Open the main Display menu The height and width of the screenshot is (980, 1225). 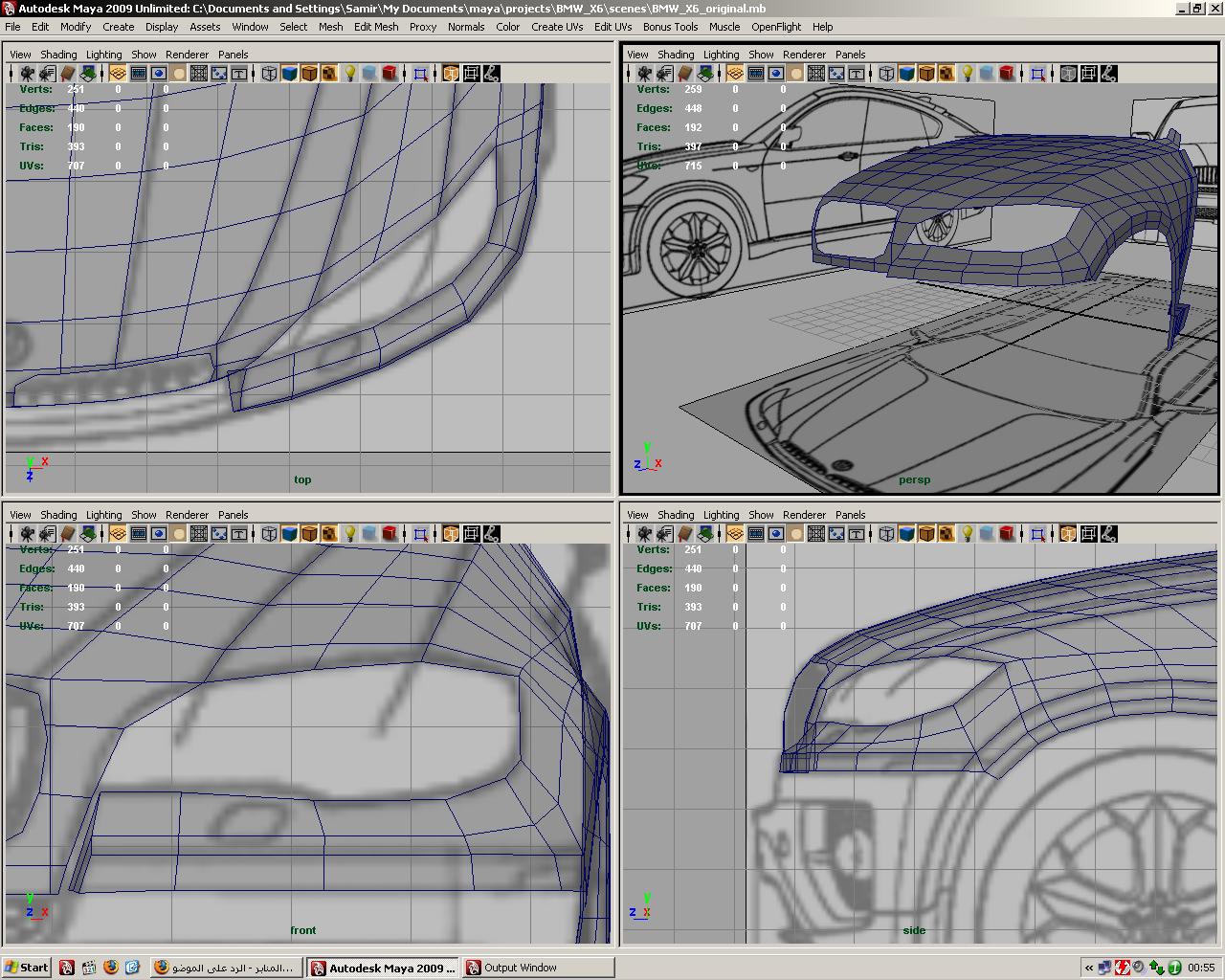coord(162,27)
